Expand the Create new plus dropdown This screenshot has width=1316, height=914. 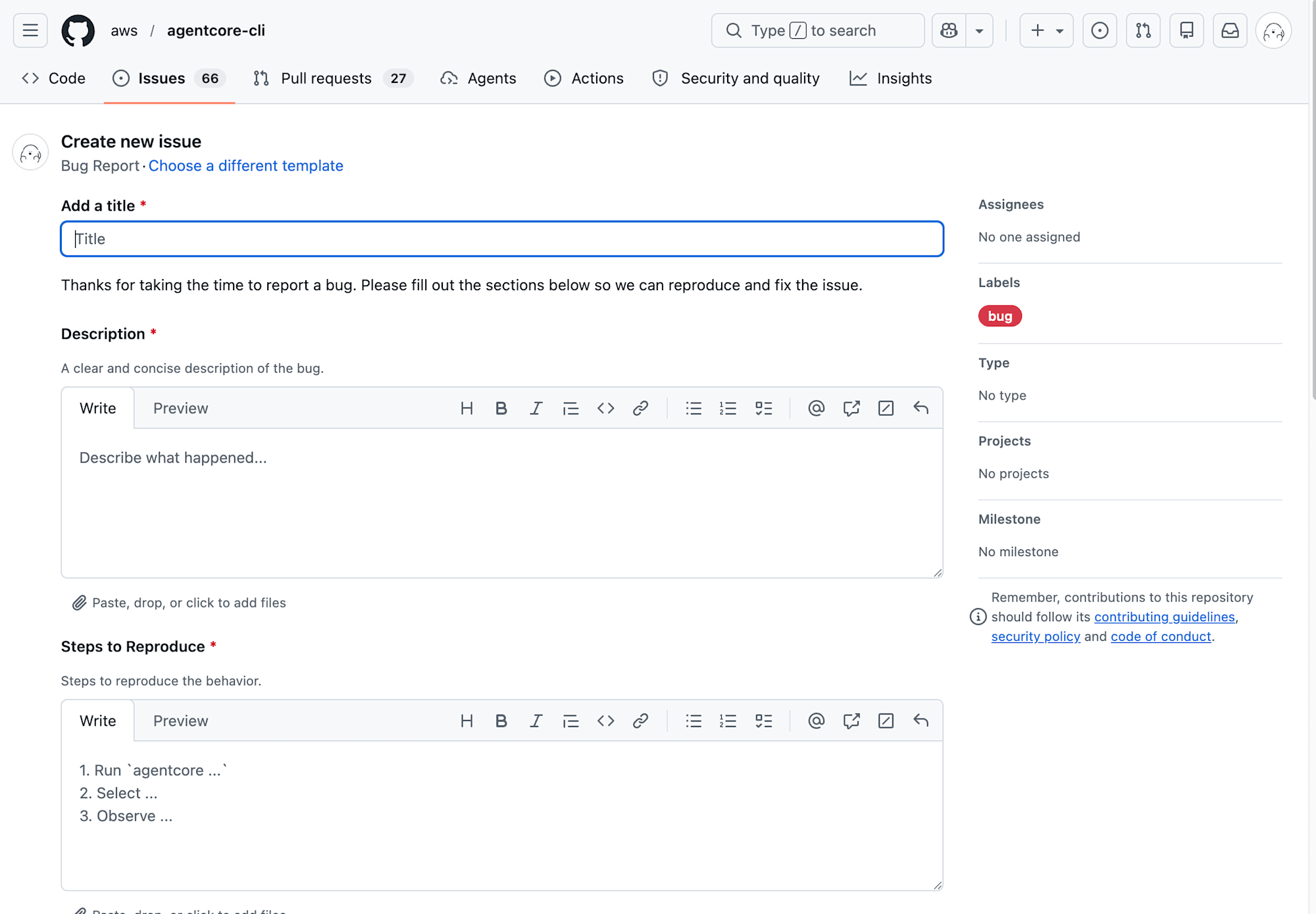[1046, 31]
